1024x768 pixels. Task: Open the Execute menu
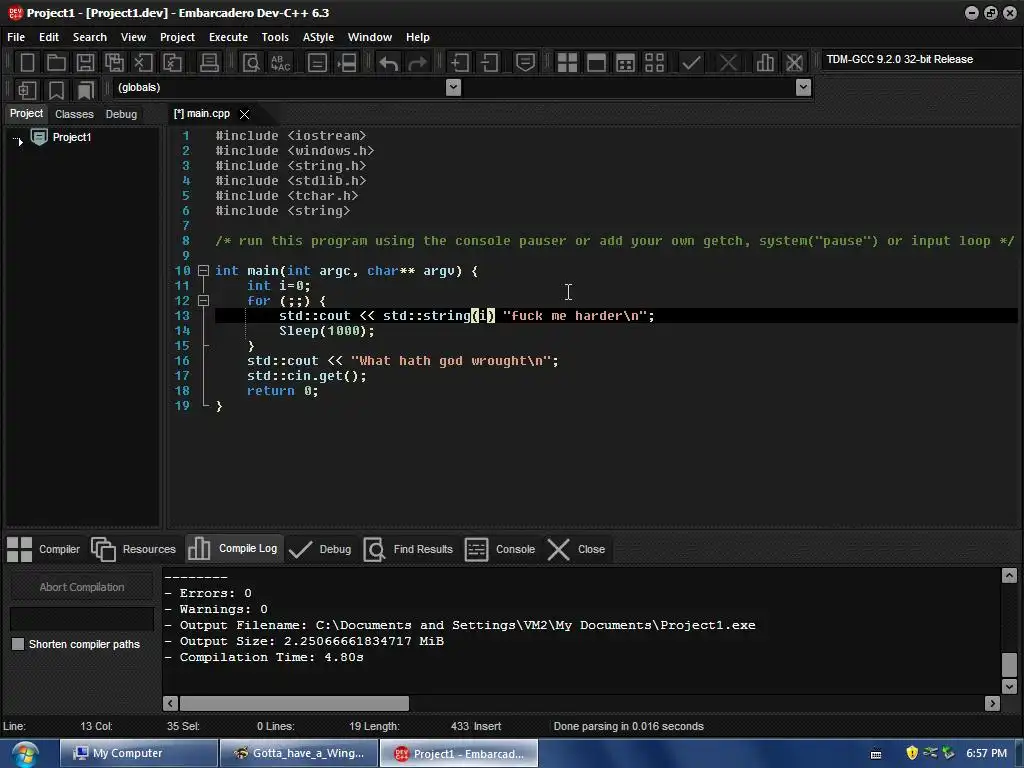point(228,37)
